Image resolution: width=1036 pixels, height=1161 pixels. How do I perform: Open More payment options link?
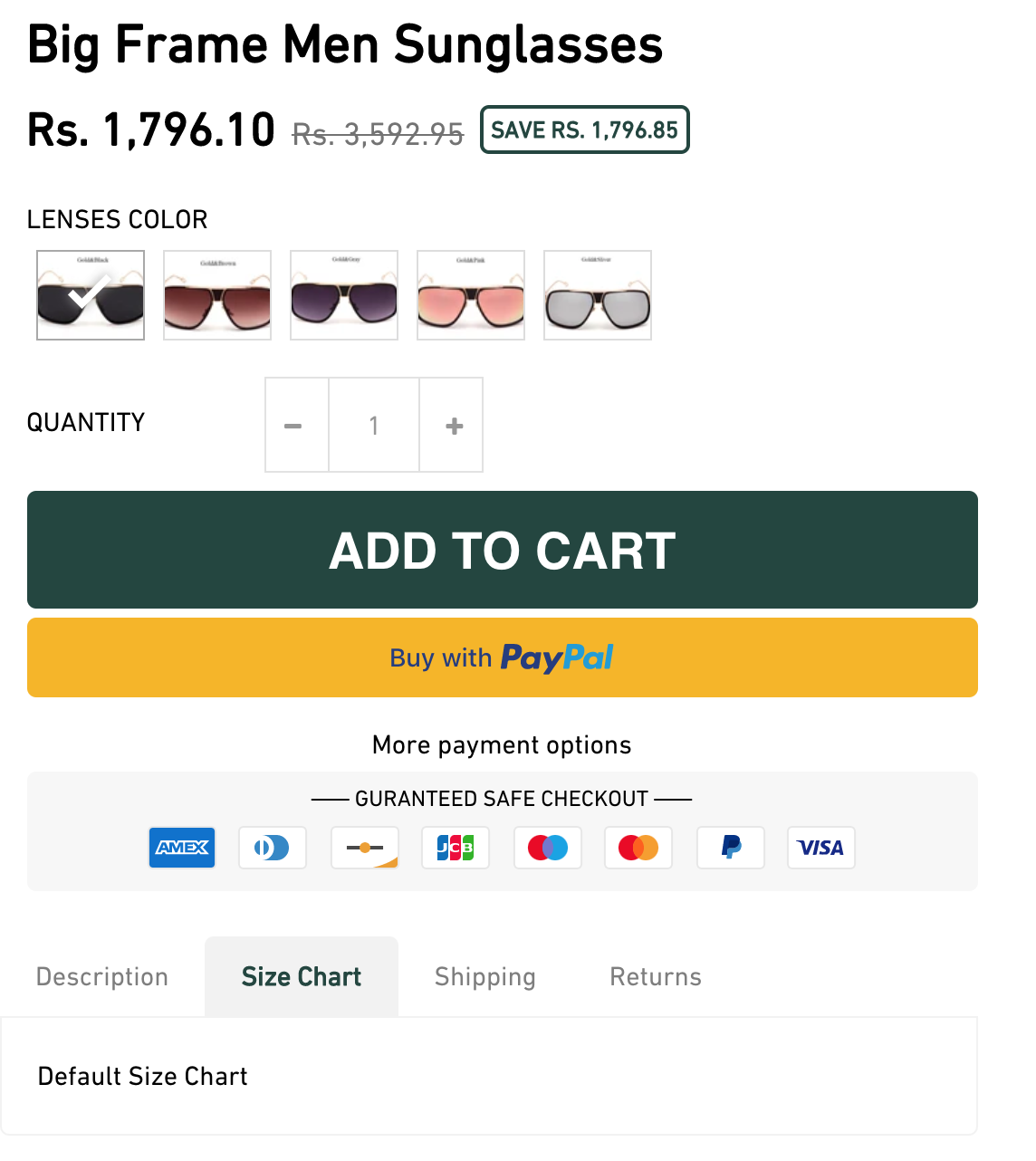(502, 745)
